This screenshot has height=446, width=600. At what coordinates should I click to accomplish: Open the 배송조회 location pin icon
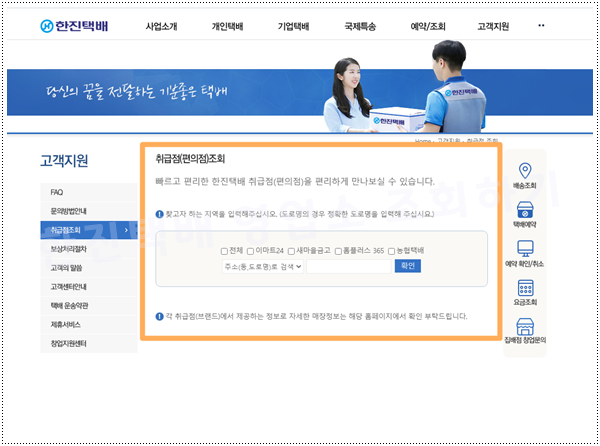pos(525,171)
